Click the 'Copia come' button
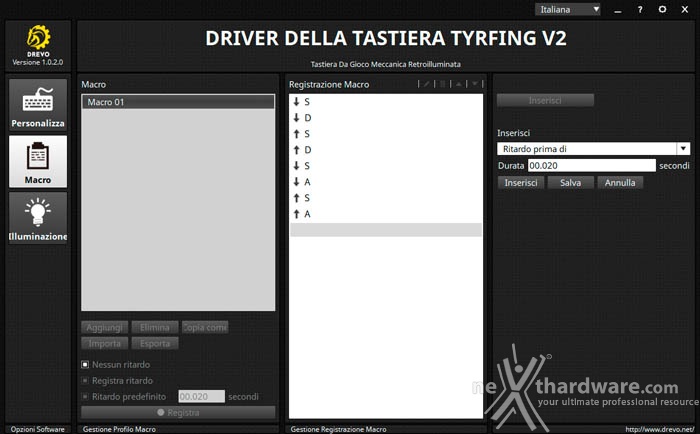The height and width of the screenshot is (434, 700). click(x=205, y=327)
